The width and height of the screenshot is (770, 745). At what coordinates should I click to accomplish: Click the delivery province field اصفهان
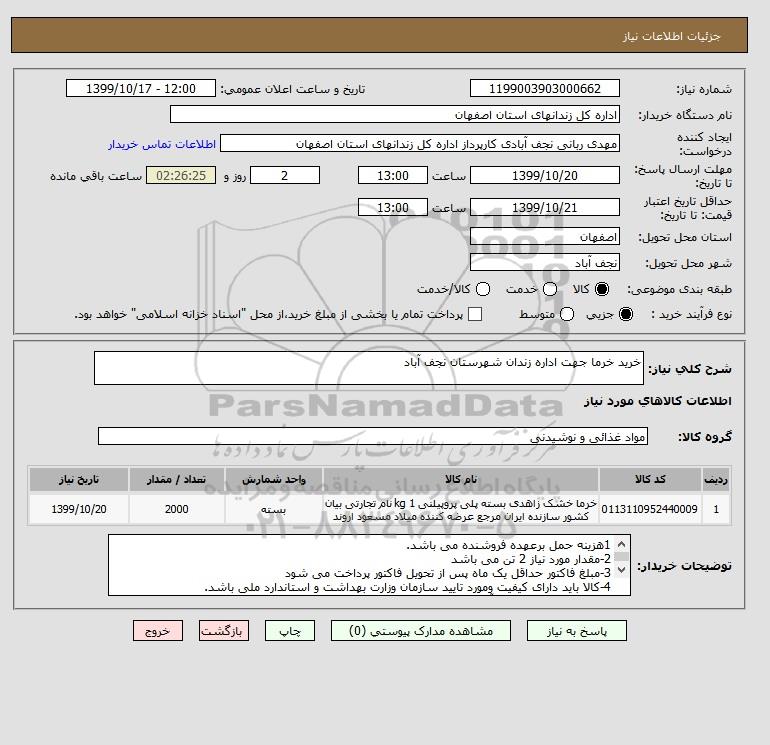pos(545,237)
